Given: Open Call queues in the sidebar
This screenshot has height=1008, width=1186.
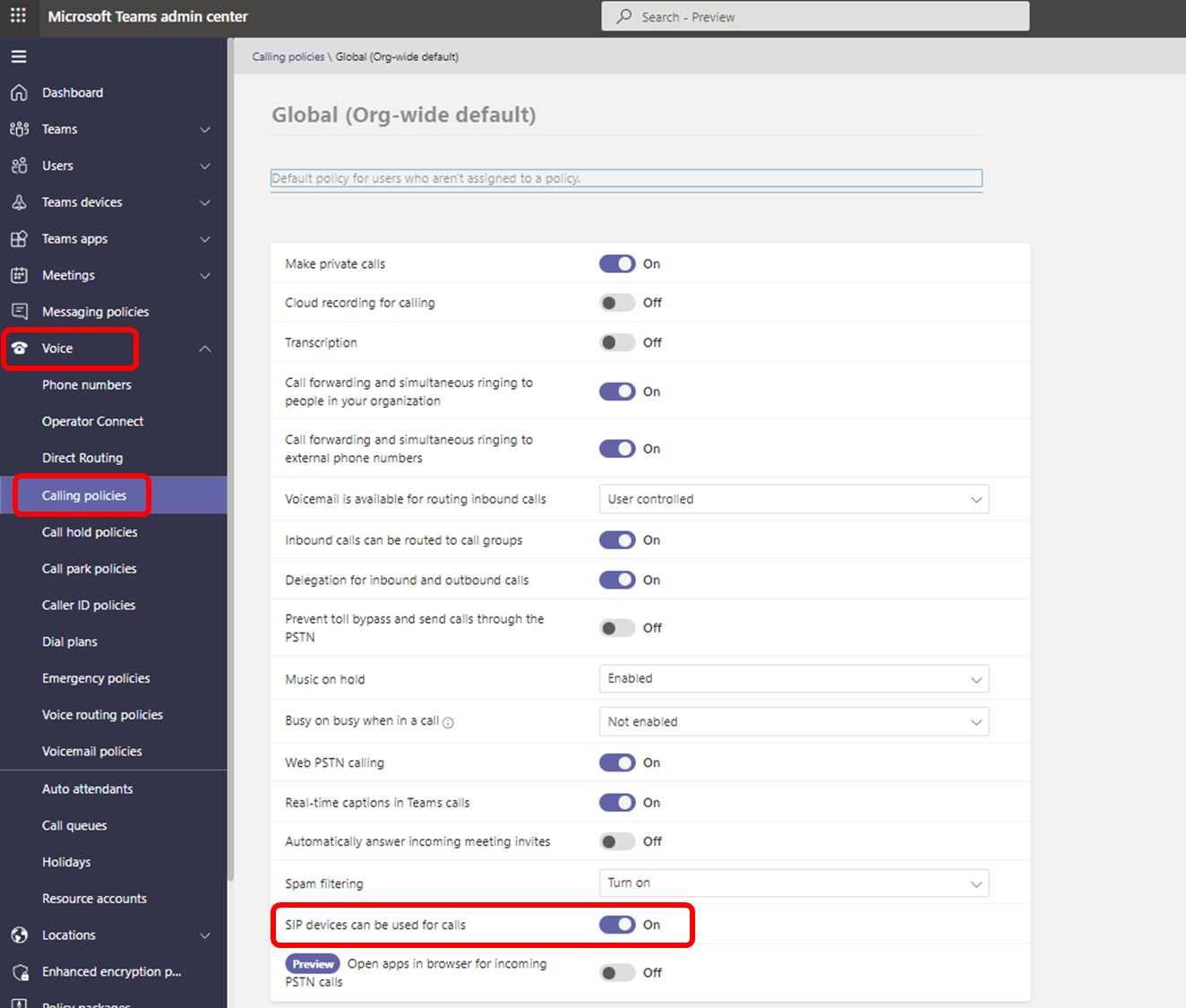Looking at the screenshot, I should click(74, 825).
